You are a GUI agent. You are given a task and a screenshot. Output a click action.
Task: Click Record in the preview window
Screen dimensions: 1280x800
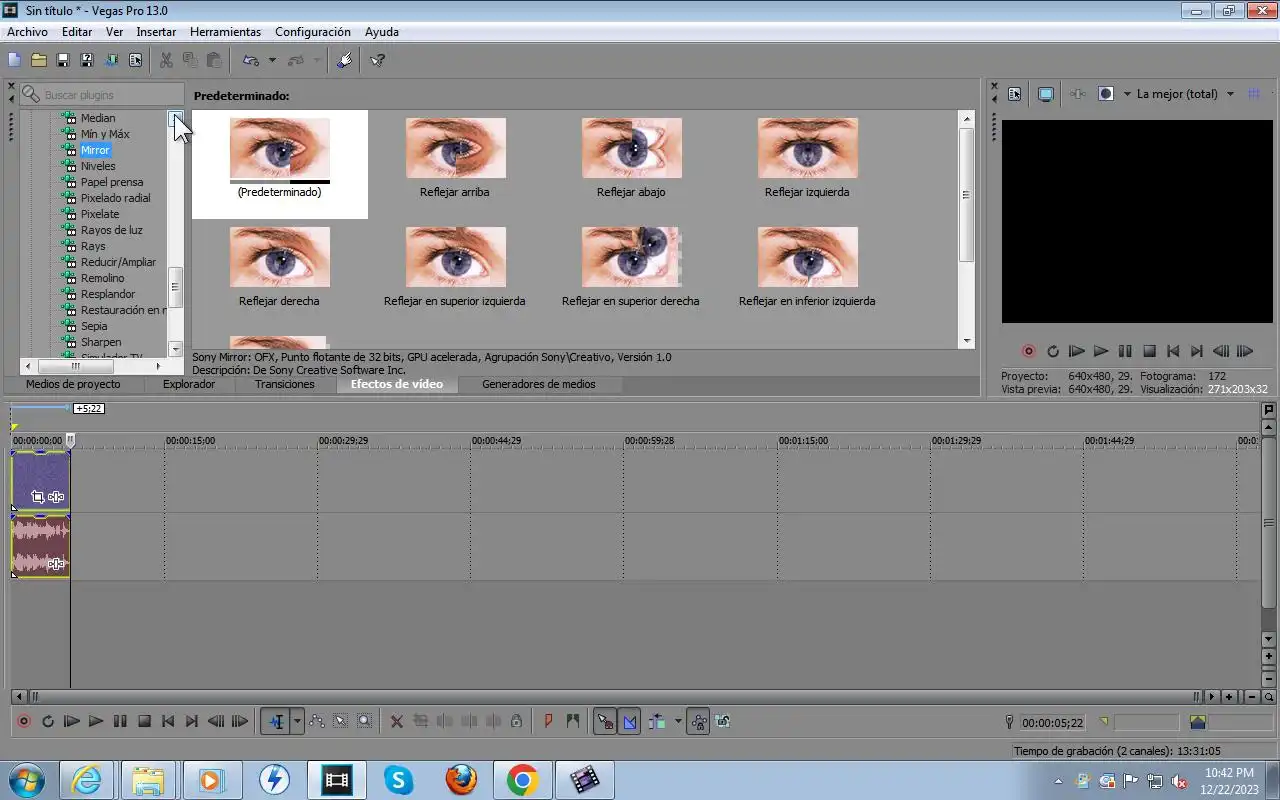[1028, 351]
